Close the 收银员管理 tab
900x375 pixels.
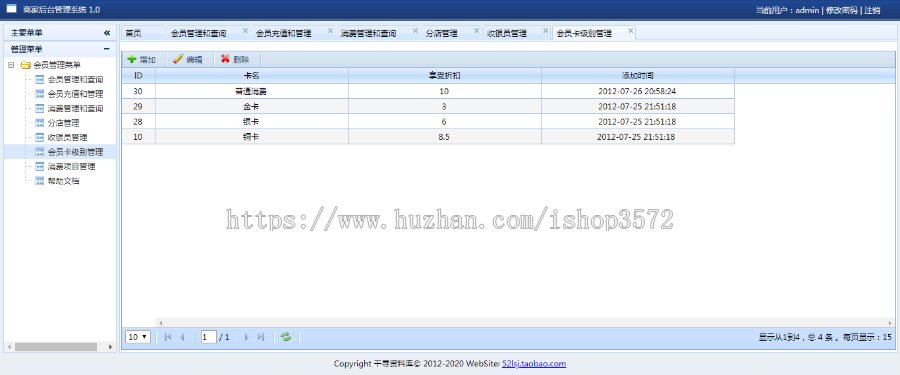545,30
